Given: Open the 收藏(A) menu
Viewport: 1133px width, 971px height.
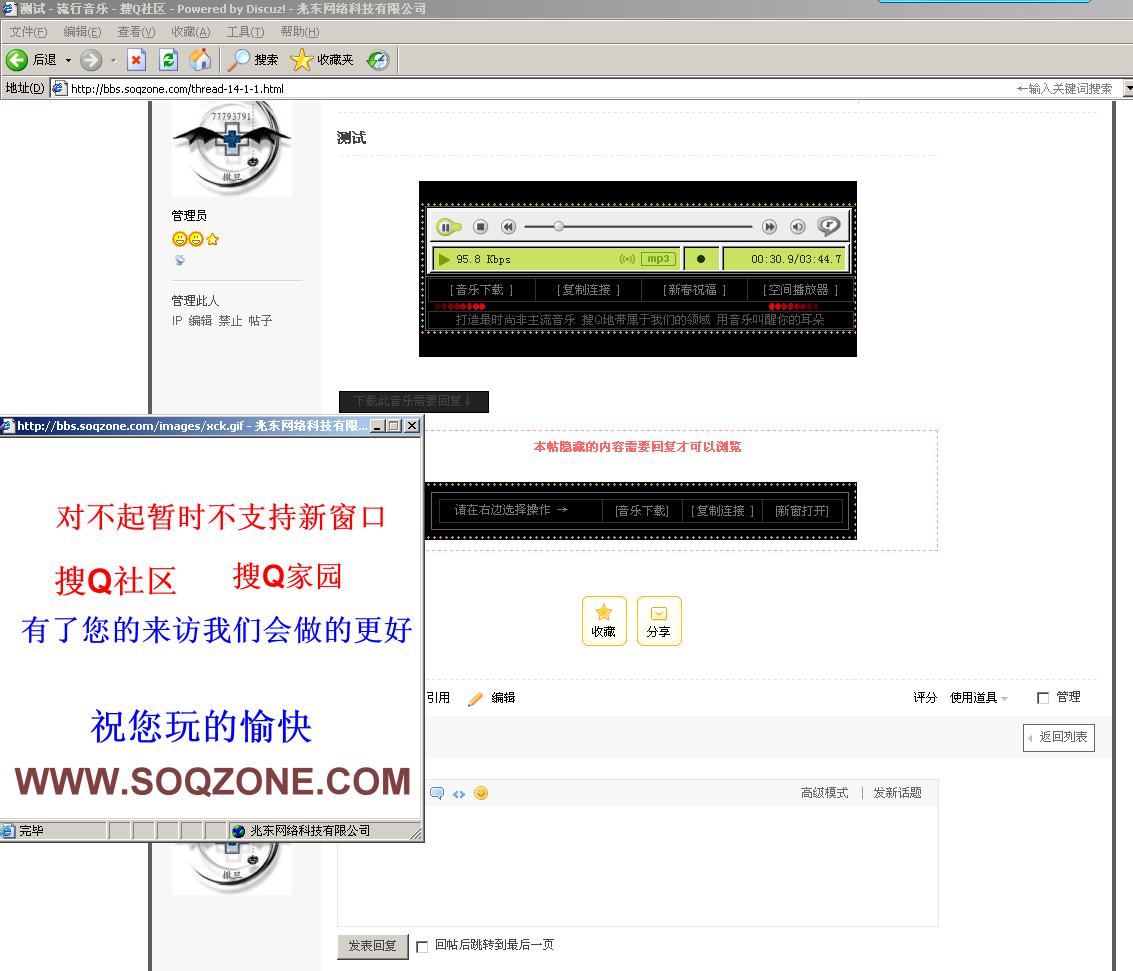Looking at the screenshot, I should [191, 32].
